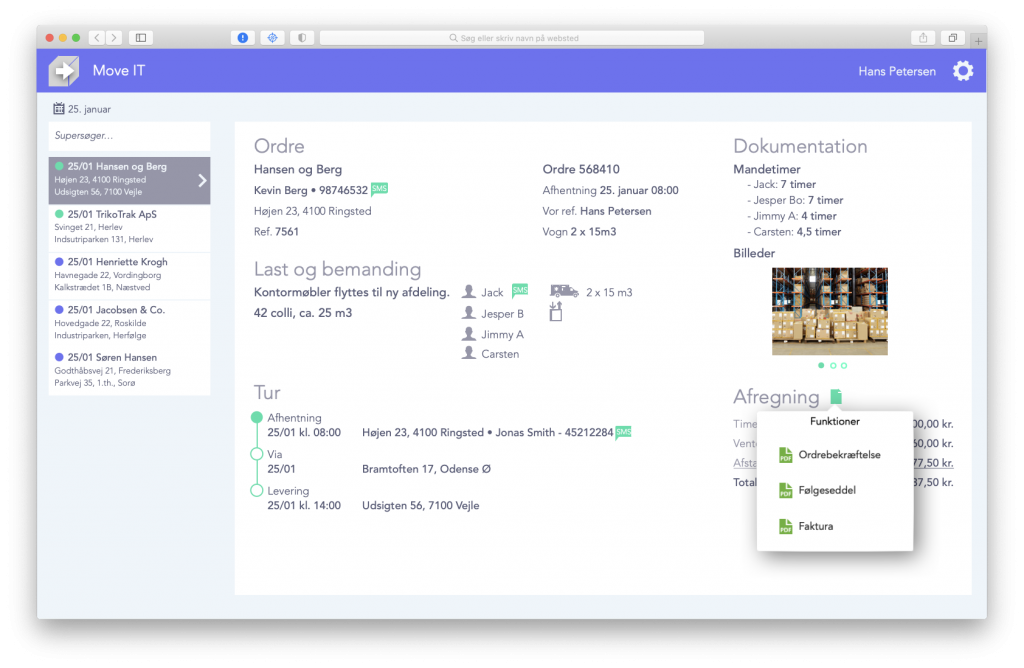Screen dimensions: 1024x668
Task: Send SMS to crew member Jack
Action: (x=520, y=290)
